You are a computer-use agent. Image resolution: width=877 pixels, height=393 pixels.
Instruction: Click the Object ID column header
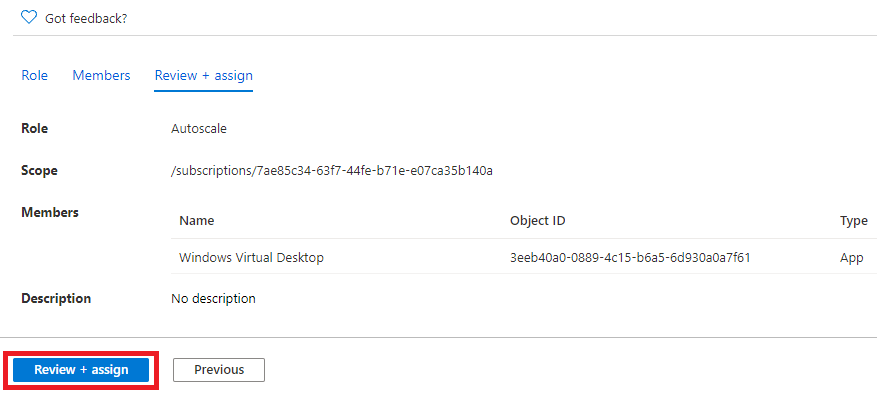click(537, 221)
